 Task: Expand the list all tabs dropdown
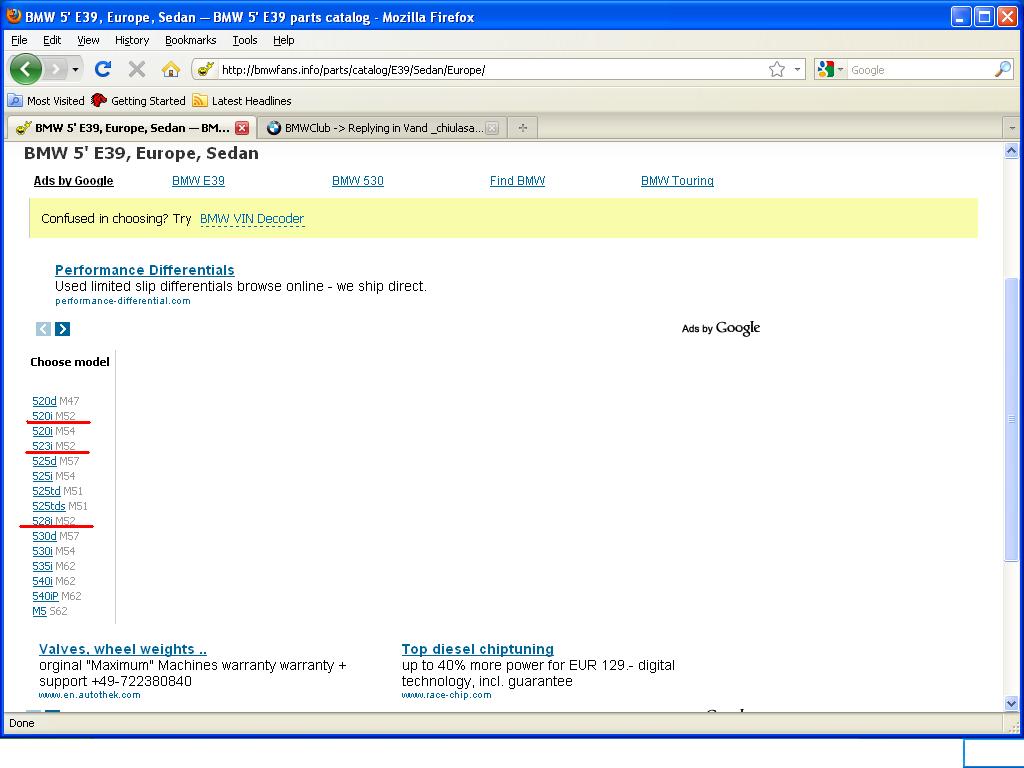pos(1011,128)
